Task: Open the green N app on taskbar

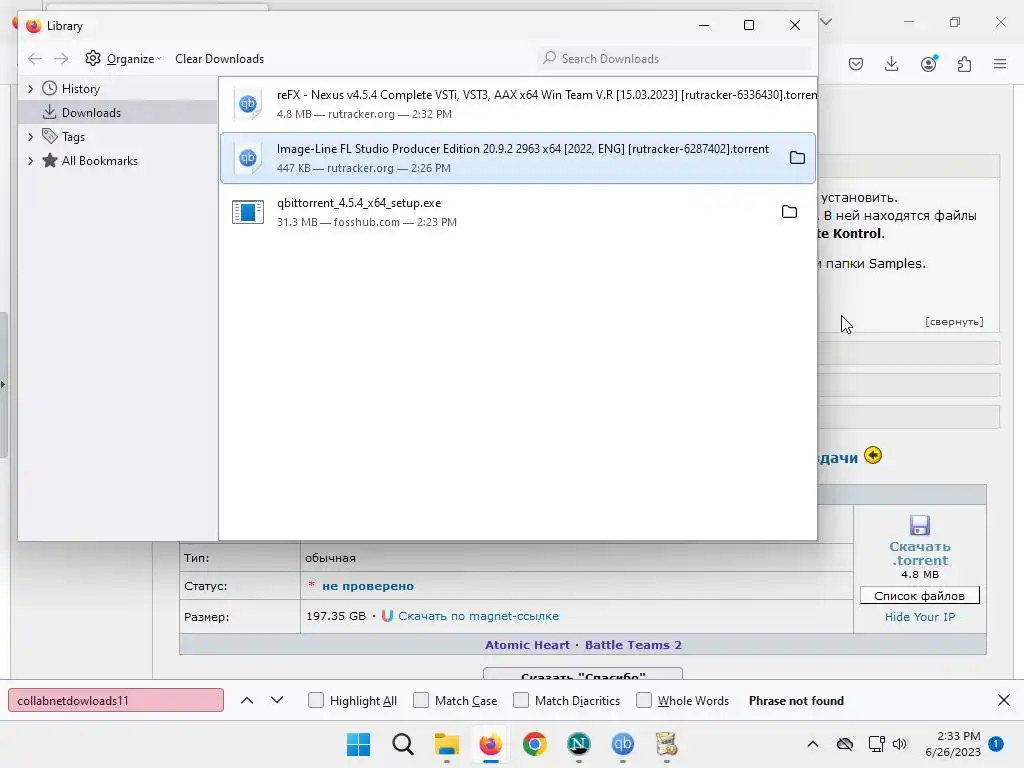Action: (579, 744)
